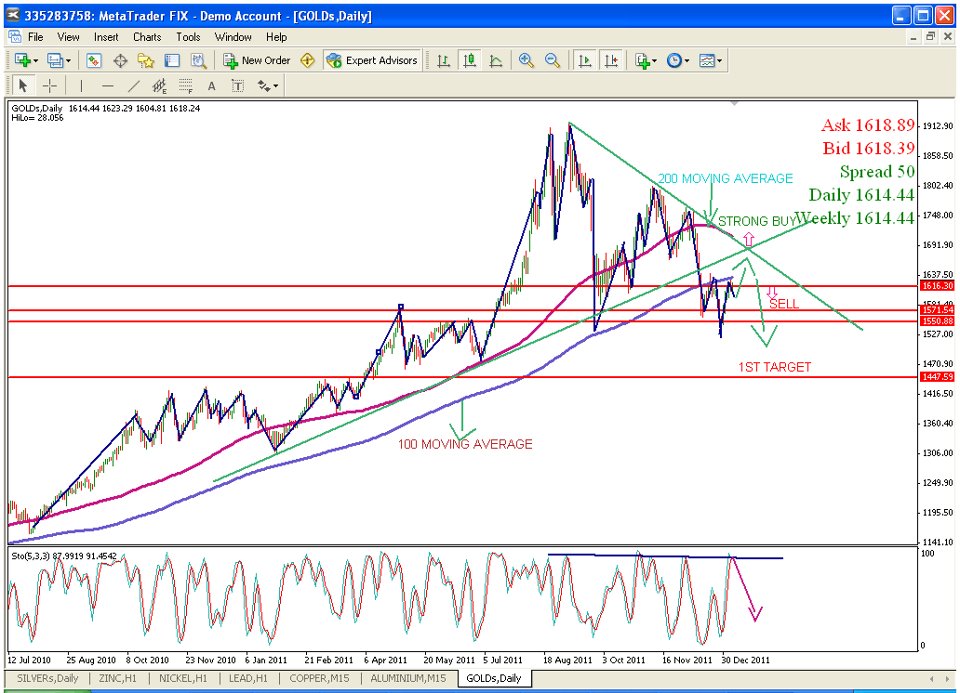Expand the indicators list dropdown

pyautogui.click(x=645, y=61)
